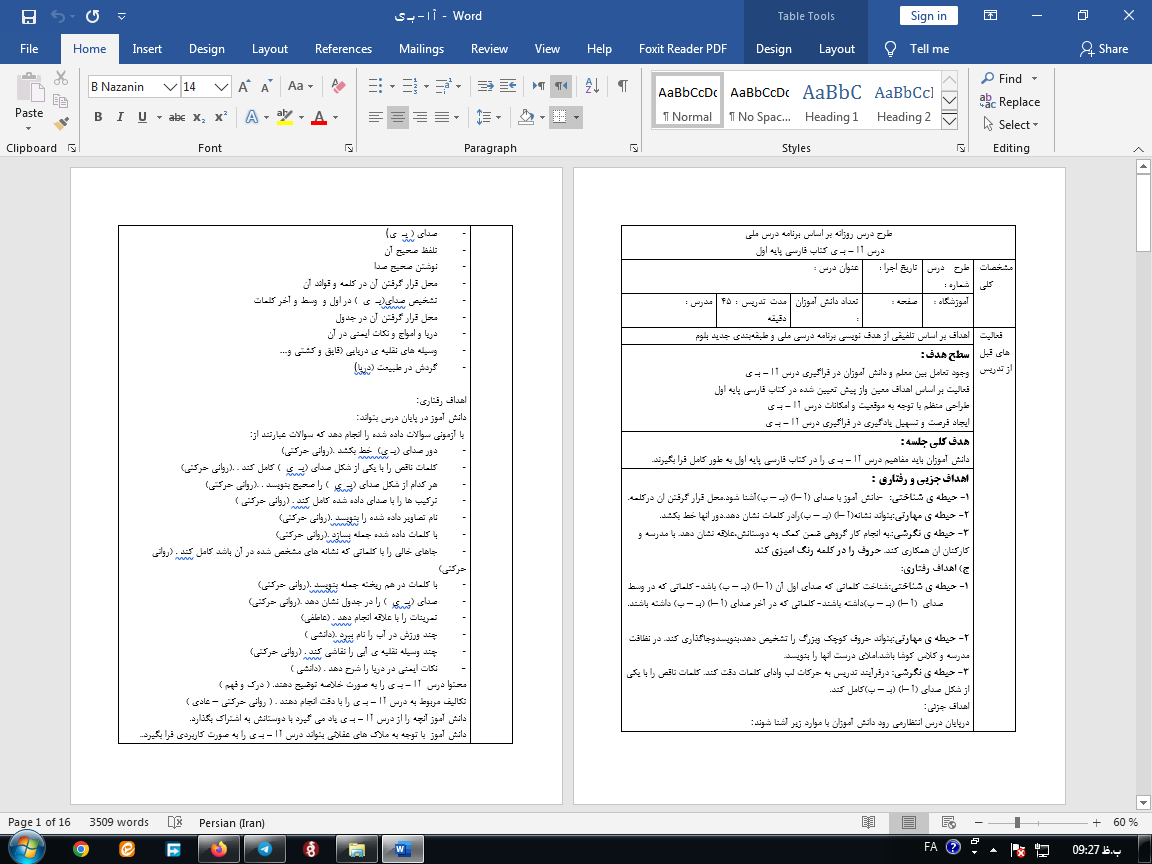Toggle show/hide paragraph marks

click(622, 86)
